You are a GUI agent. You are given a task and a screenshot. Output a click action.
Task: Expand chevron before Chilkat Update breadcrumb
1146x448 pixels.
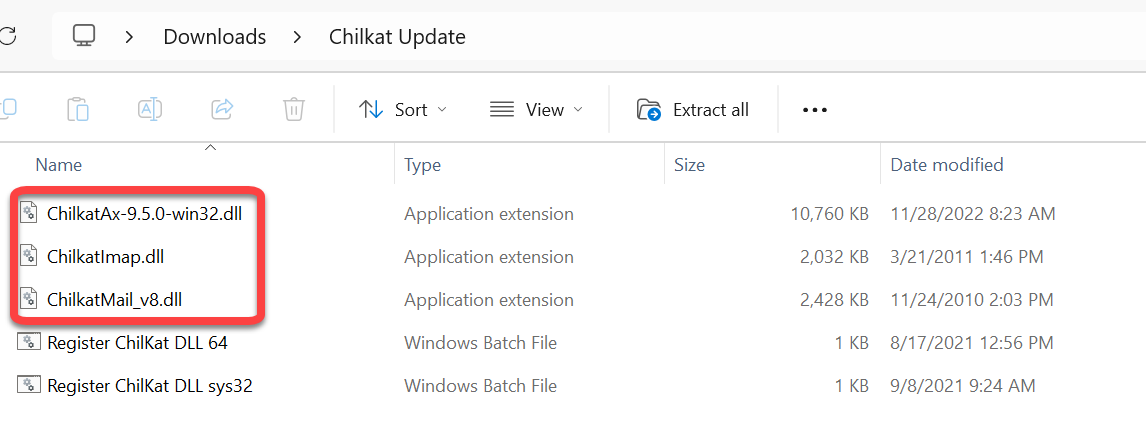[x=297, y=37]
